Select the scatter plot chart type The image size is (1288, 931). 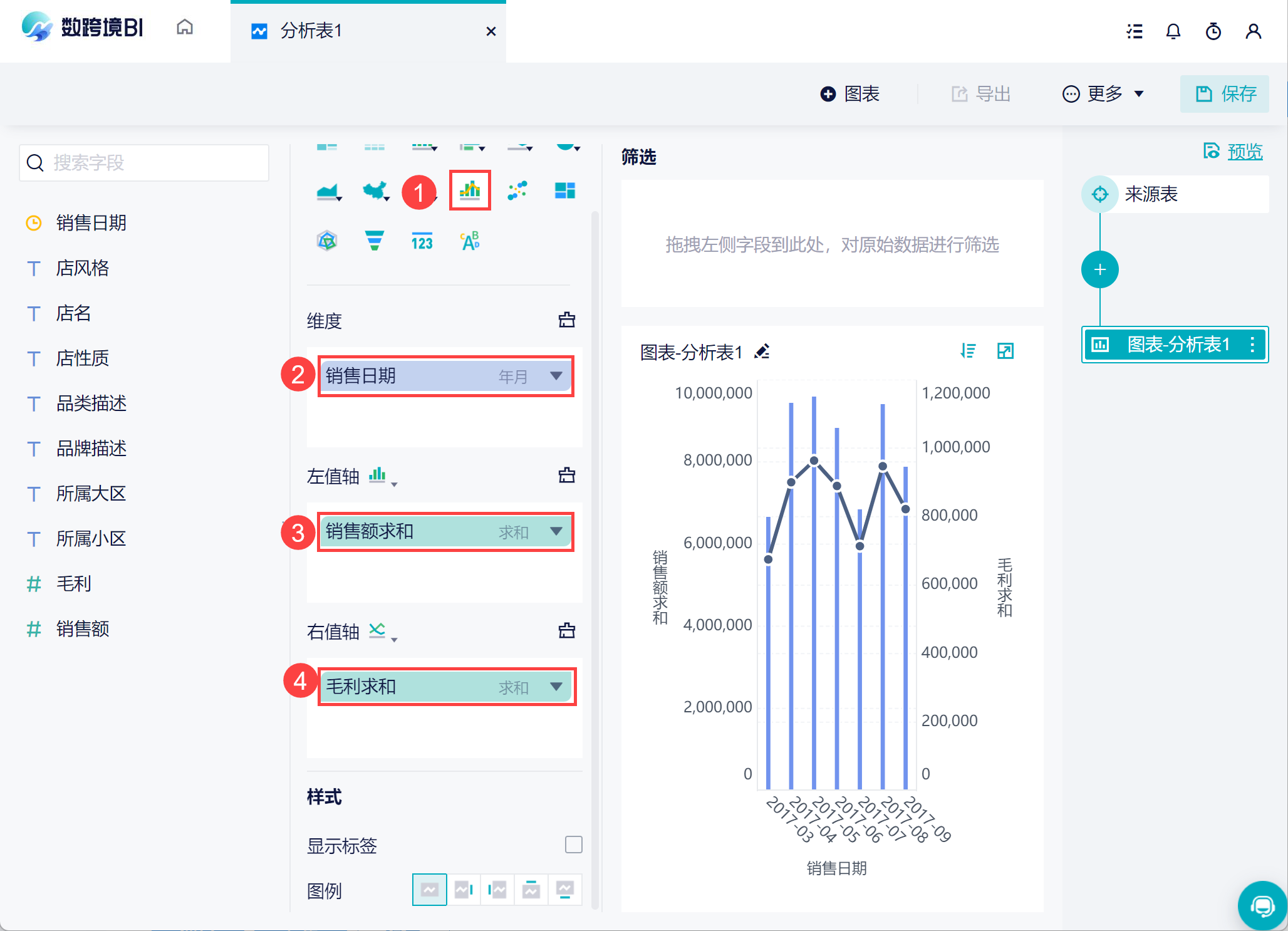pos(517,190)
